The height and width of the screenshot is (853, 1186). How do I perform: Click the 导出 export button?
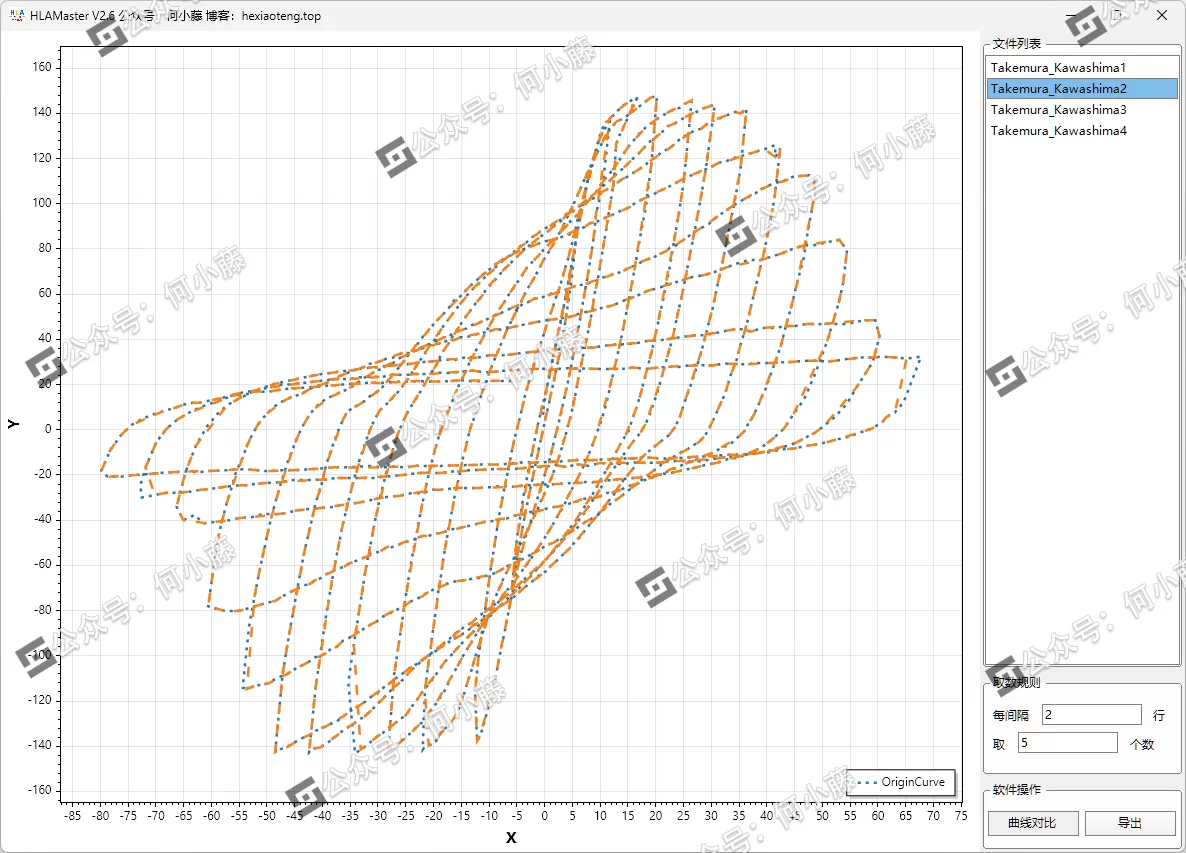click(1130, 823)
